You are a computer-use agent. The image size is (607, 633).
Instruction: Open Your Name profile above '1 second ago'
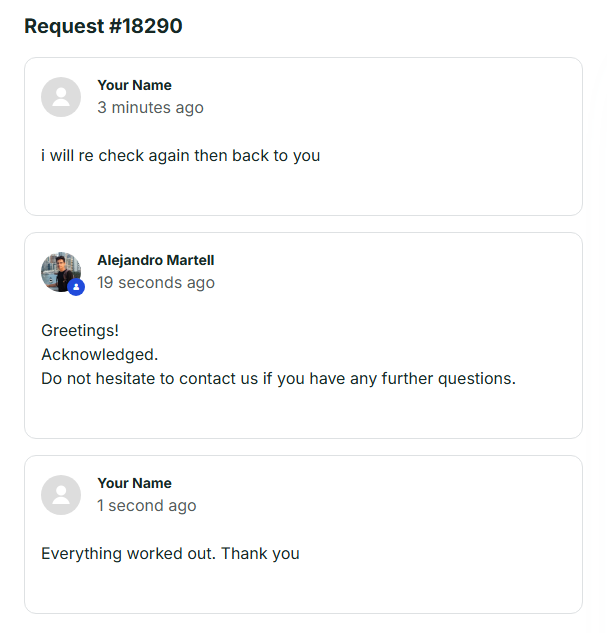[x=134, y=483]
